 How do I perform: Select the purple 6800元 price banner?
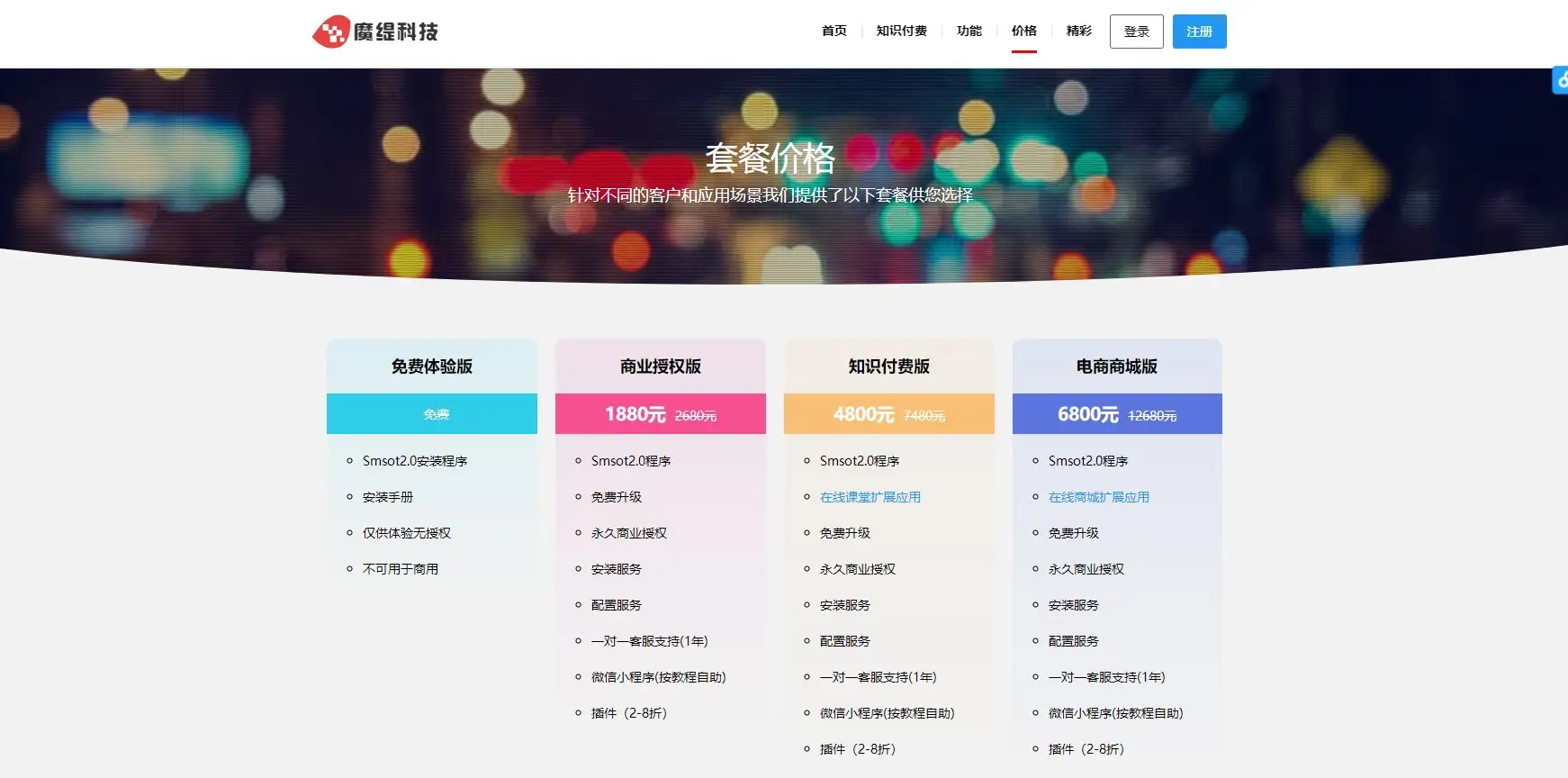tap(1117, 414)
